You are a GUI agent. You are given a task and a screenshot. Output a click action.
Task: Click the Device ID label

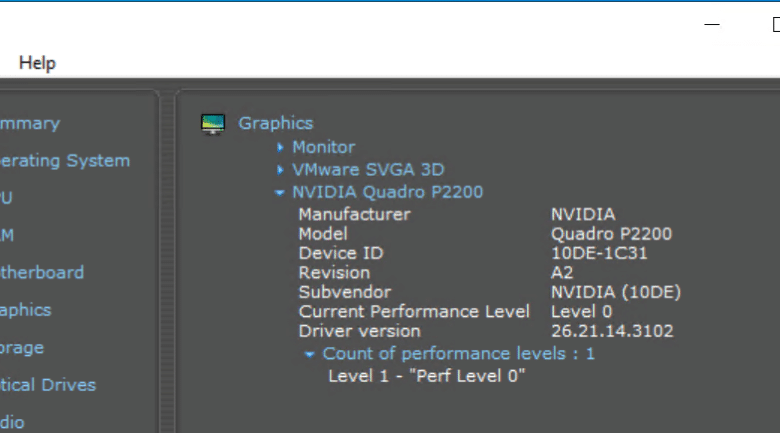341,253
